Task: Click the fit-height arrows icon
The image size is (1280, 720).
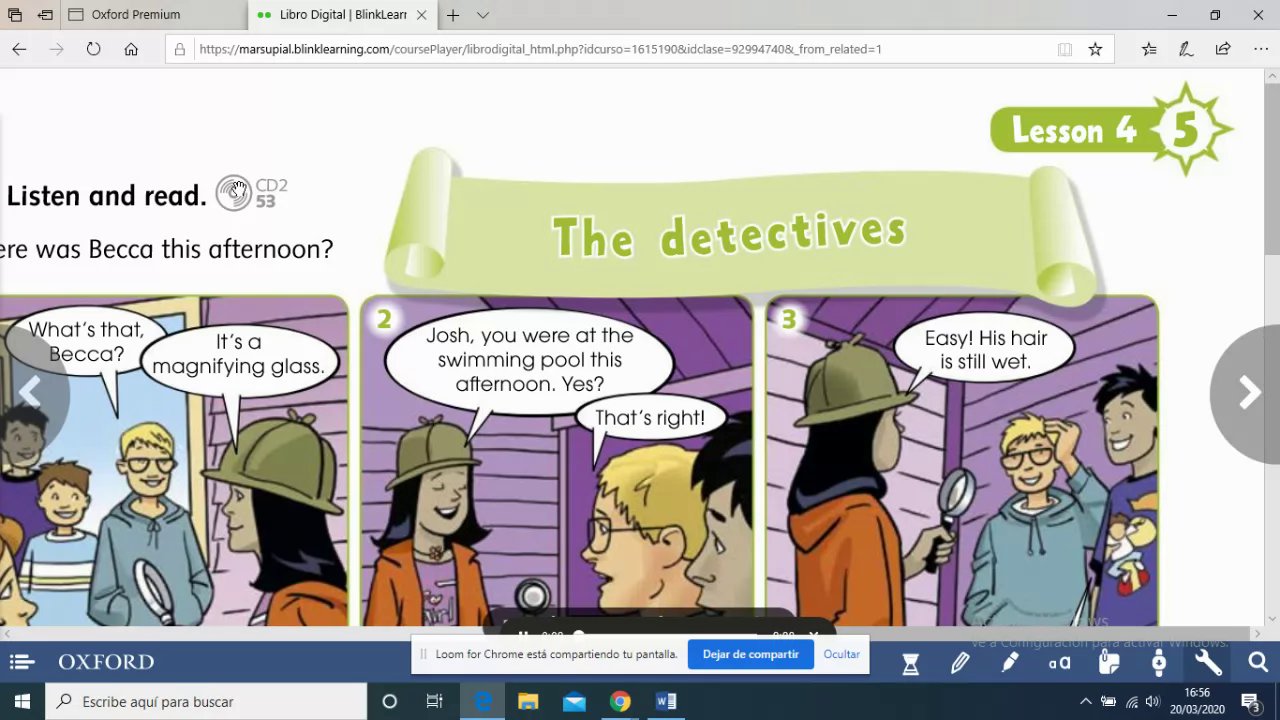Action: [1159, 662]
